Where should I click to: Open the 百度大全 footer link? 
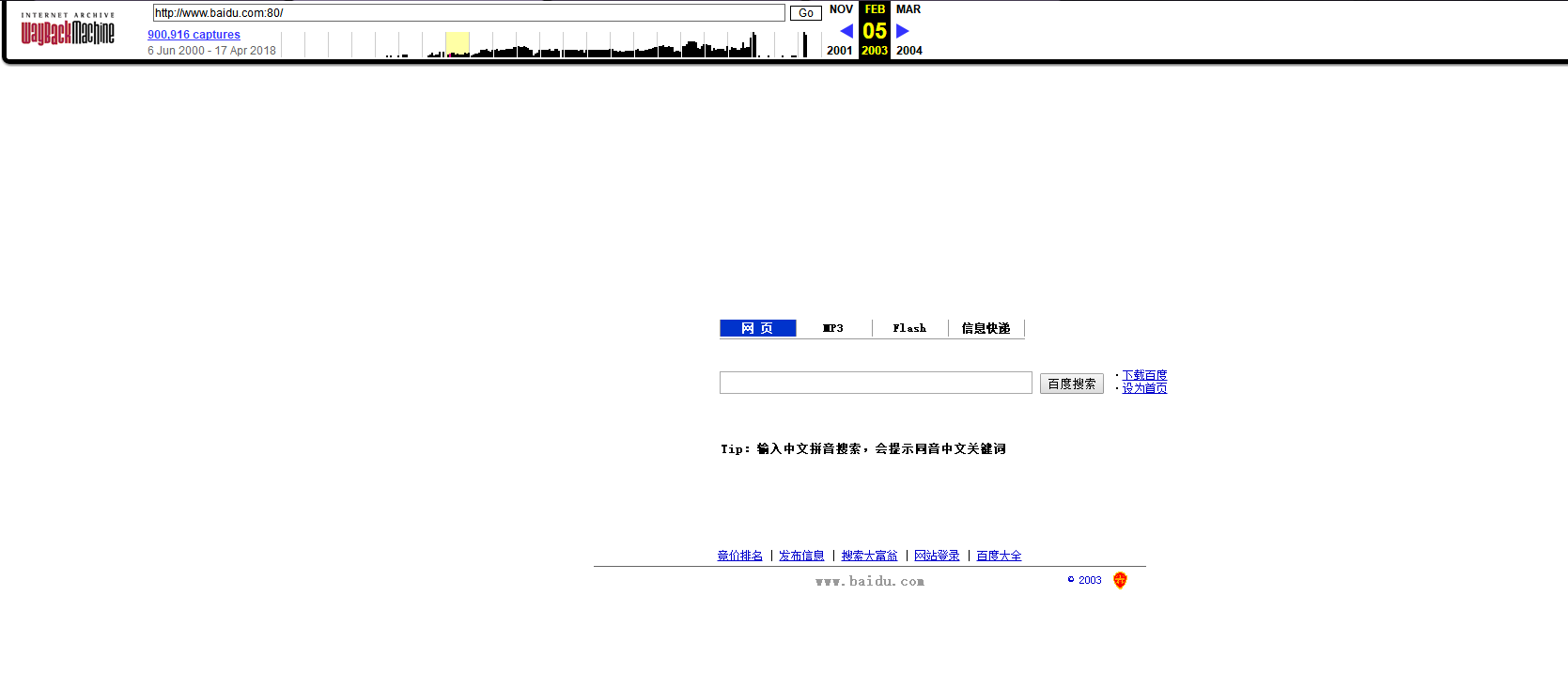[x=999, y=556]
